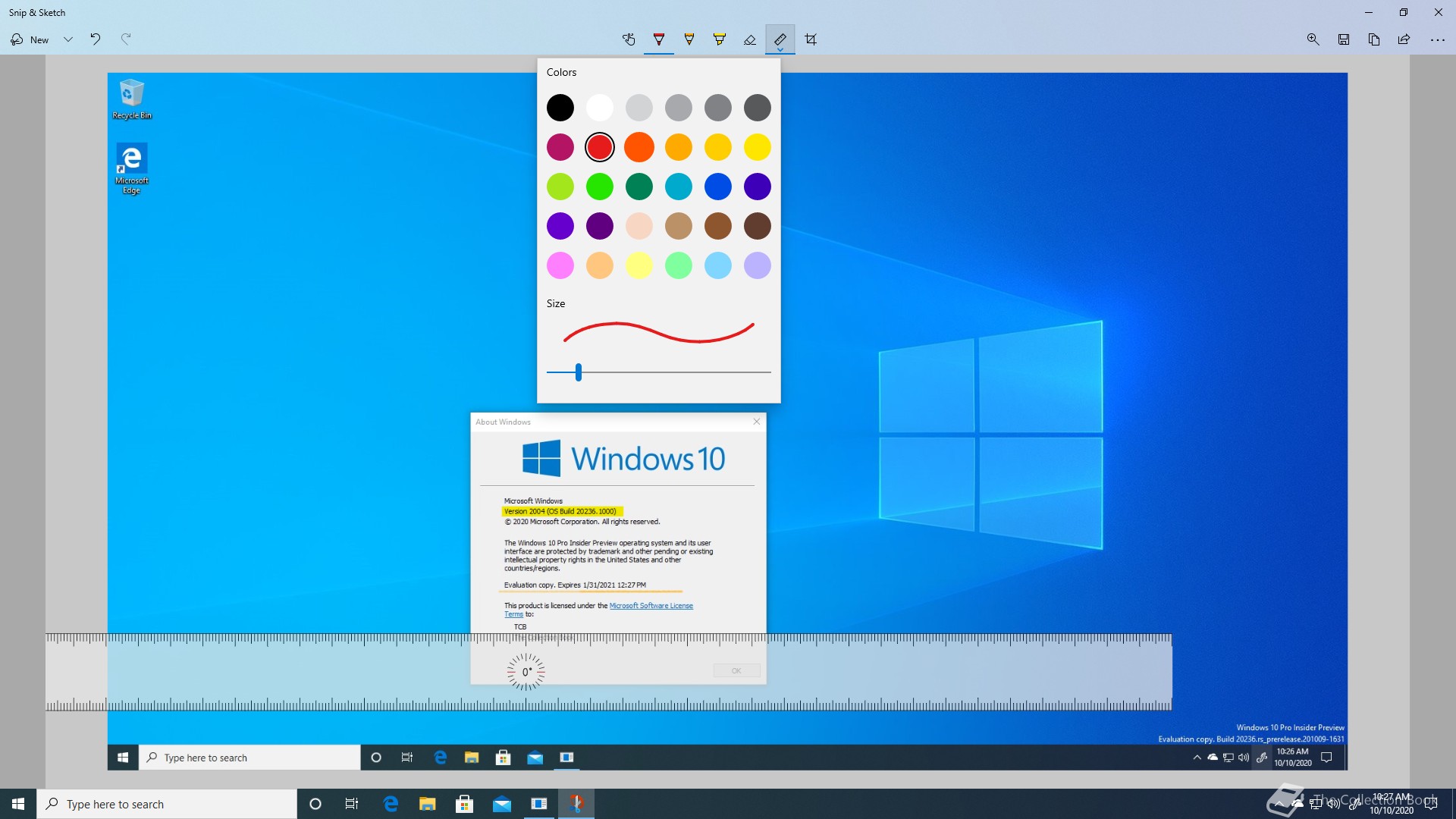
Task: Open the See more ellipsis menu
Action: pyautogui.click(x=1438, y=39)
